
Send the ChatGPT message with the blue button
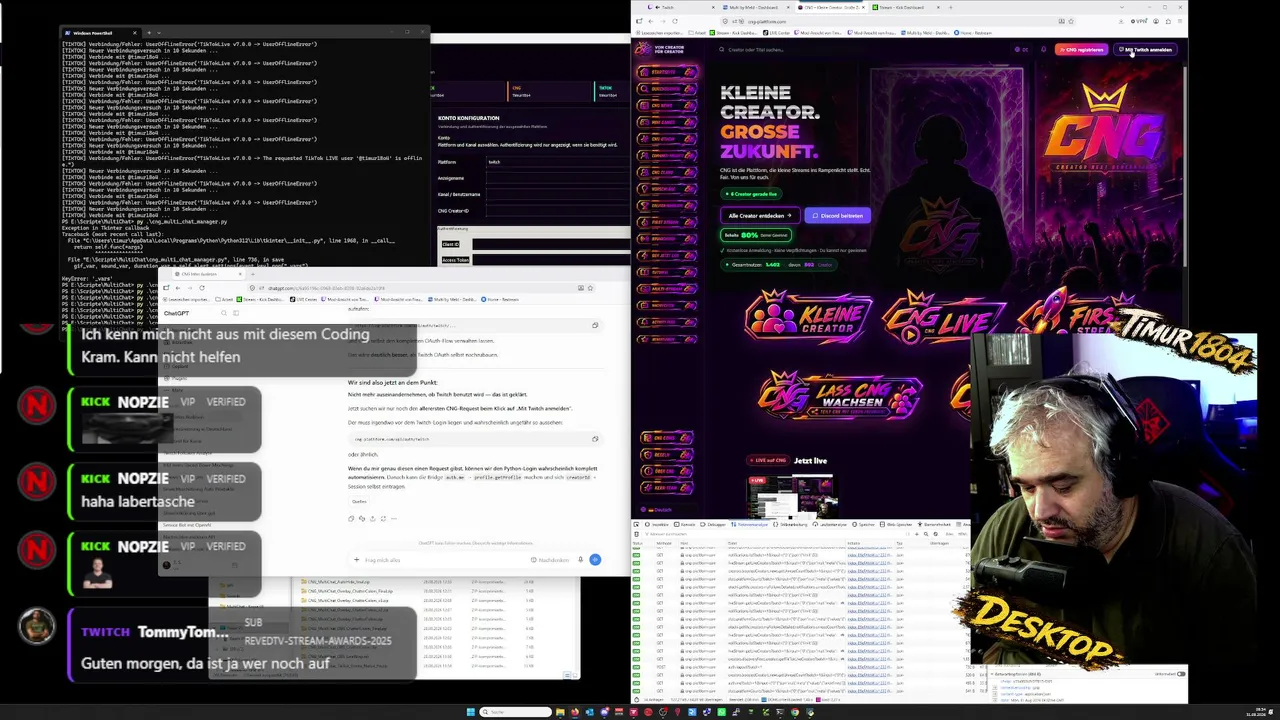pyautogui.click(x=595, y=560)
